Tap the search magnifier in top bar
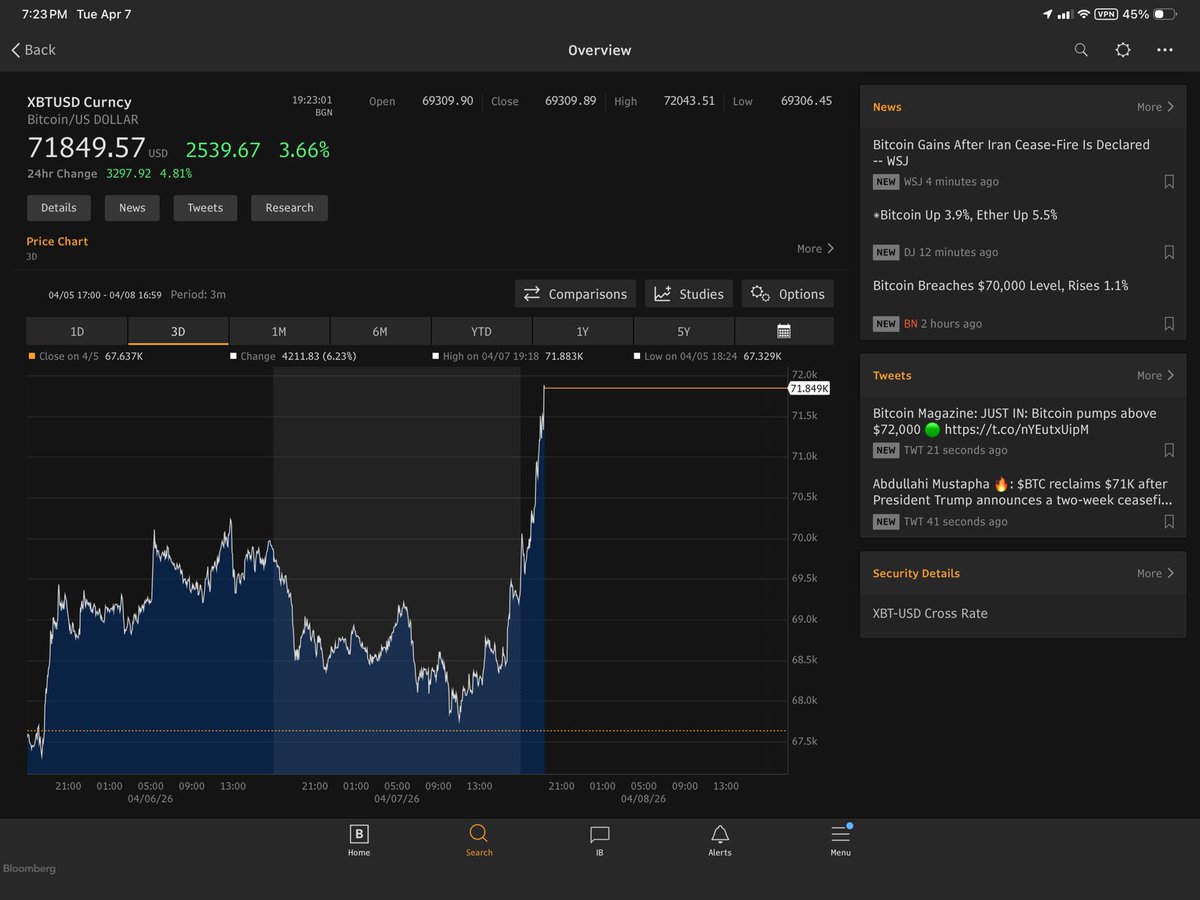The width and height of the screenshot is (1200, 900). coord(1081,50)
